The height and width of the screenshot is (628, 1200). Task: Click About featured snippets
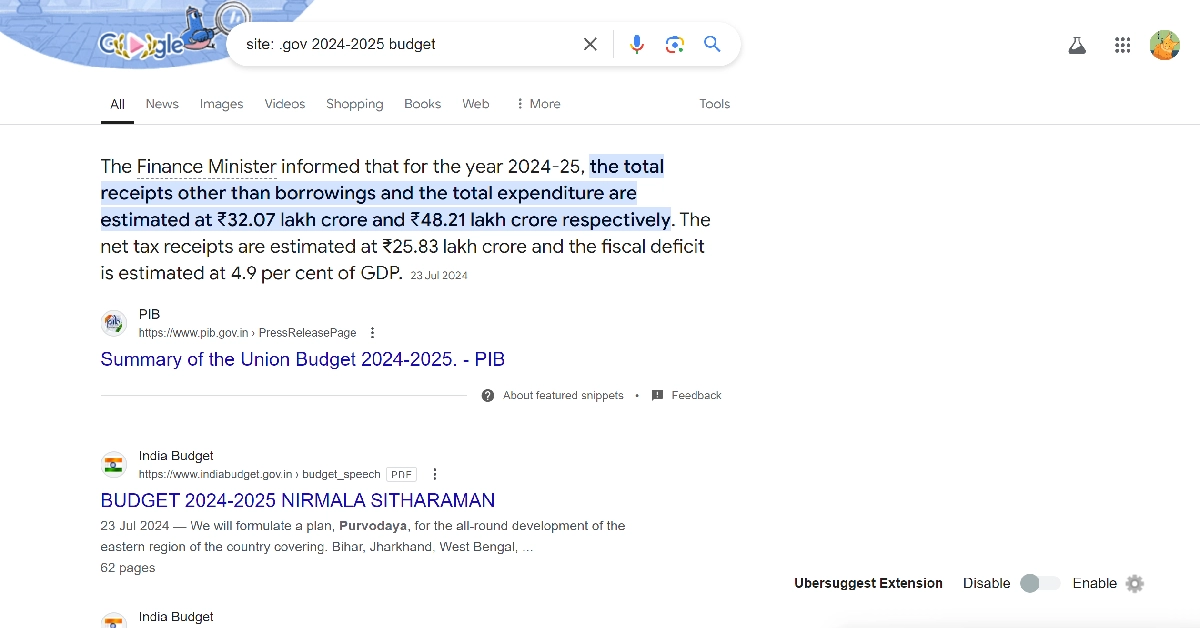(x=562, y=396)
